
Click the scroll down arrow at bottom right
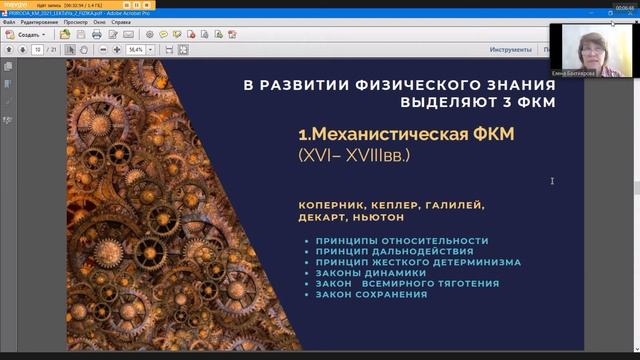637,349
